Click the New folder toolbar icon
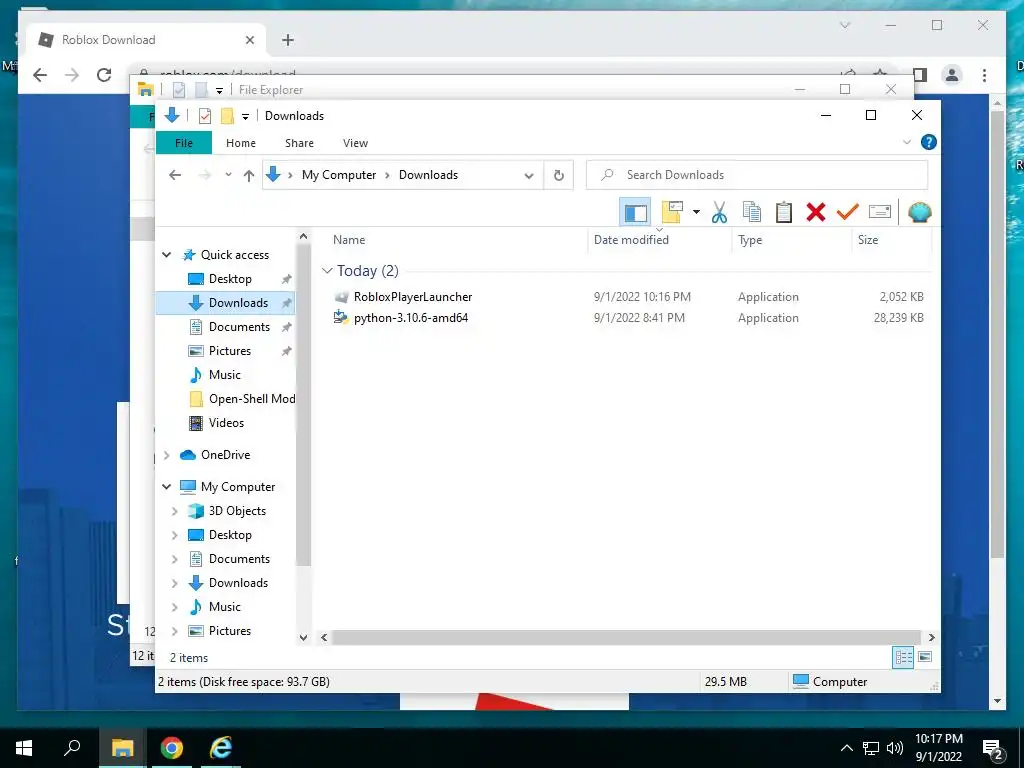Viewport: 1024px width, 768px height. pyautogui.click(x=673, y=212)
